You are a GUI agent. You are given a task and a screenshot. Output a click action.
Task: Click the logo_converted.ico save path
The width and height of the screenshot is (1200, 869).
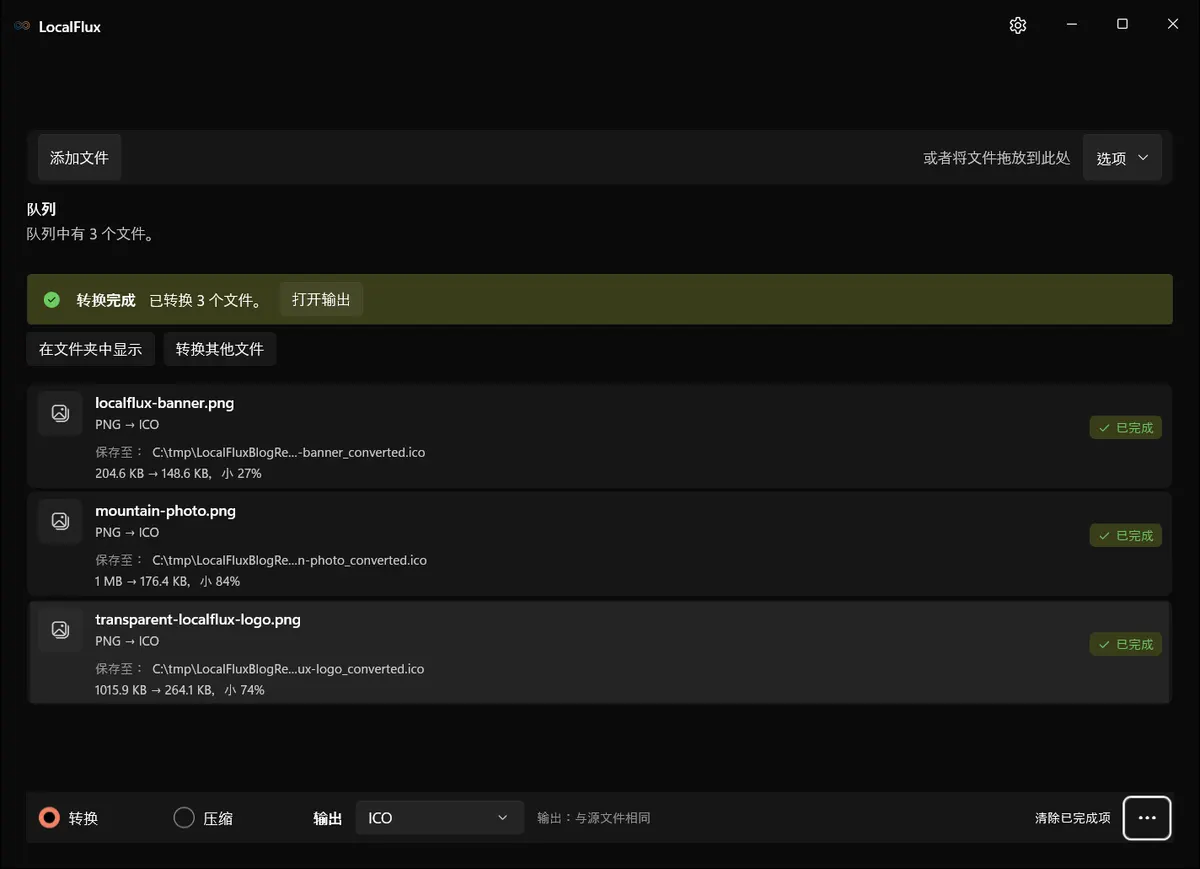point(288,669)
